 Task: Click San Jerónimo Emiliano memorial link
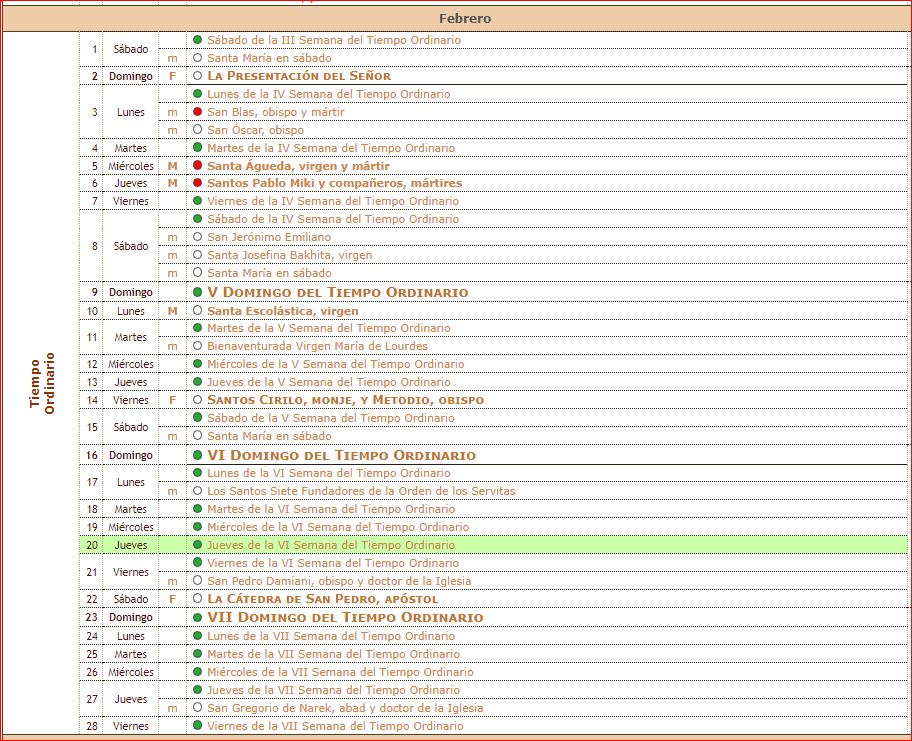pyautogui.click(x=269, y=237)
